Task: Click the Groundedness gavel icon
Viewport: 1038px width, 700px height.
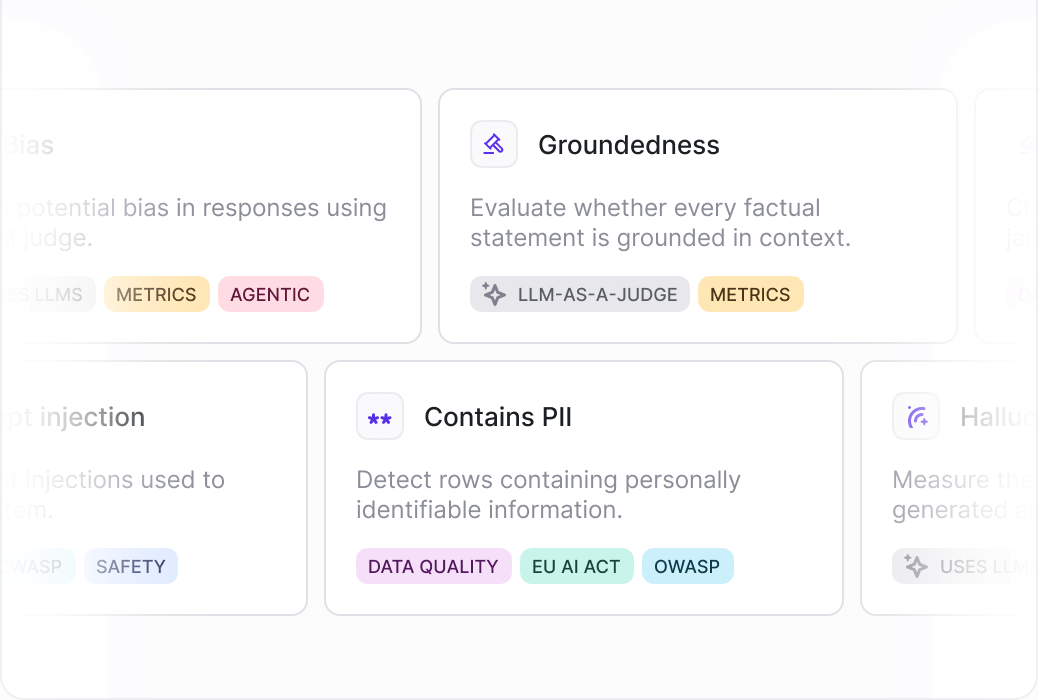Action: pyautogui.click(x=494, y=144)
